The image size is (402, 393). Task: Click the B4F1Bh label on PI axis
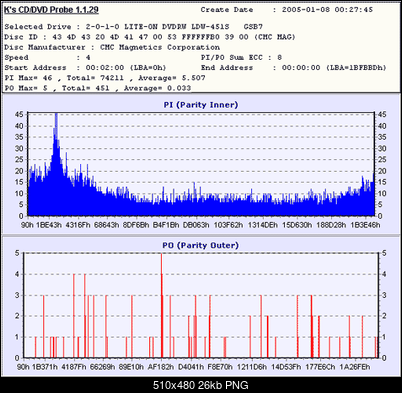(166, 225)
